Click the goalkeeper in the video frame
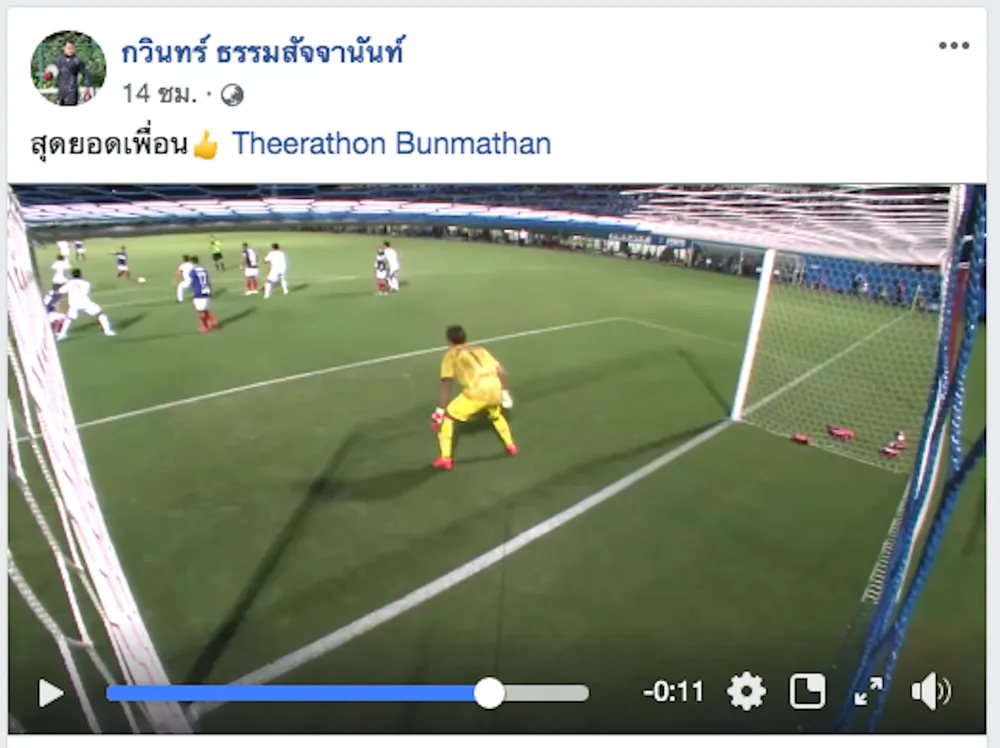The width and height of the screenshot is (1000, 748). 473,397
